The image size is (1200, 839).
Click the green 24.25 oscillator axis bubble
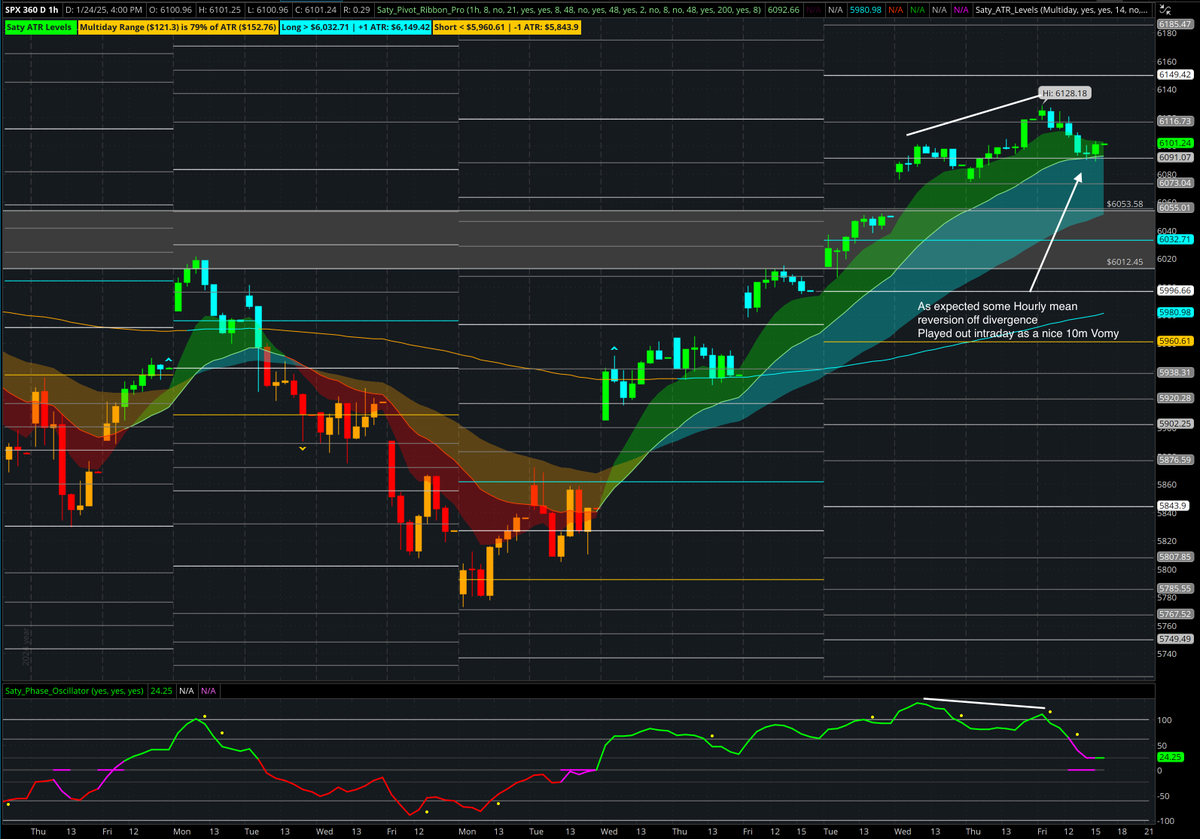[1170, 759]
